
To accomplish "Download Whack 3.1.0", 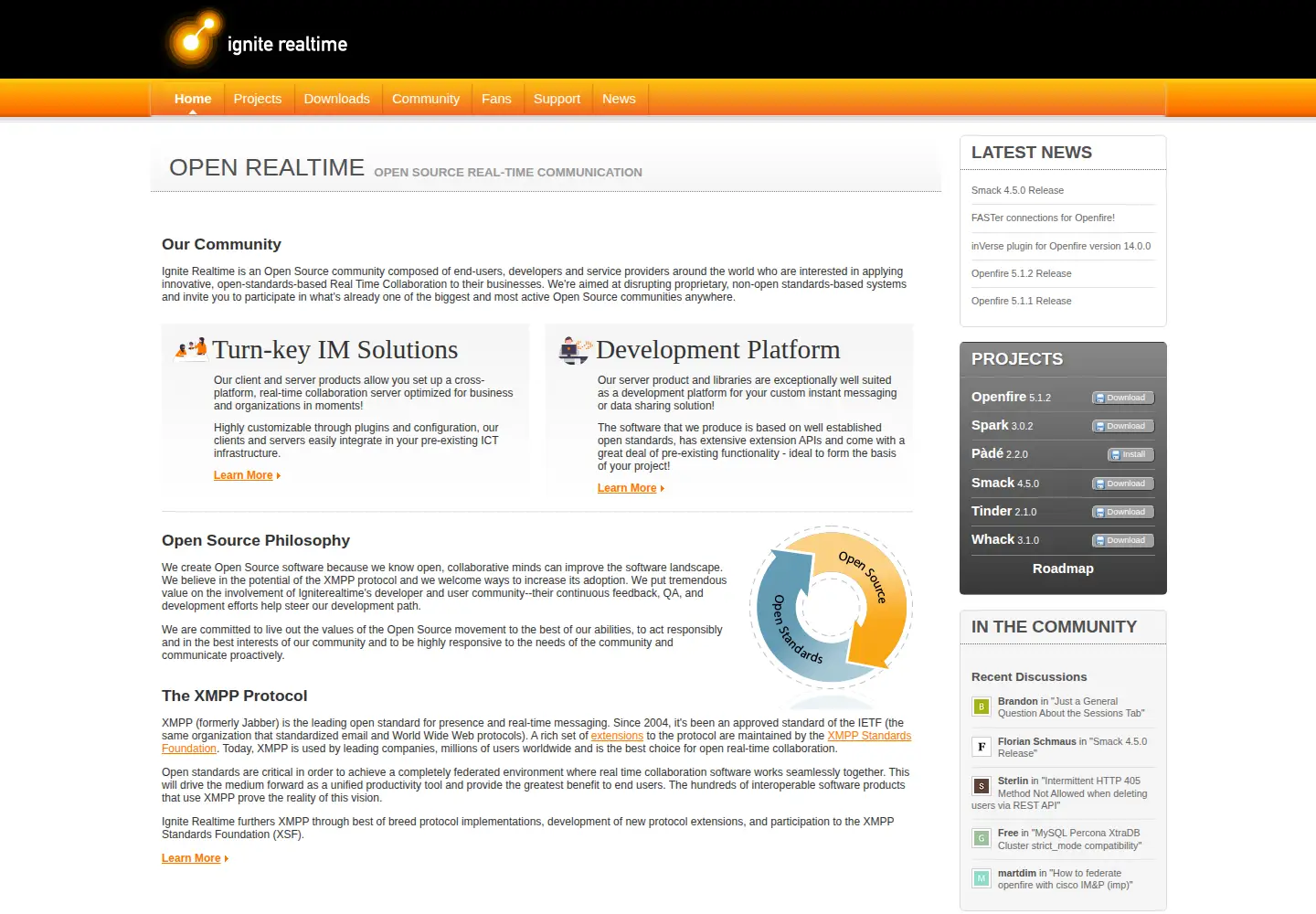I will 1123,540.
